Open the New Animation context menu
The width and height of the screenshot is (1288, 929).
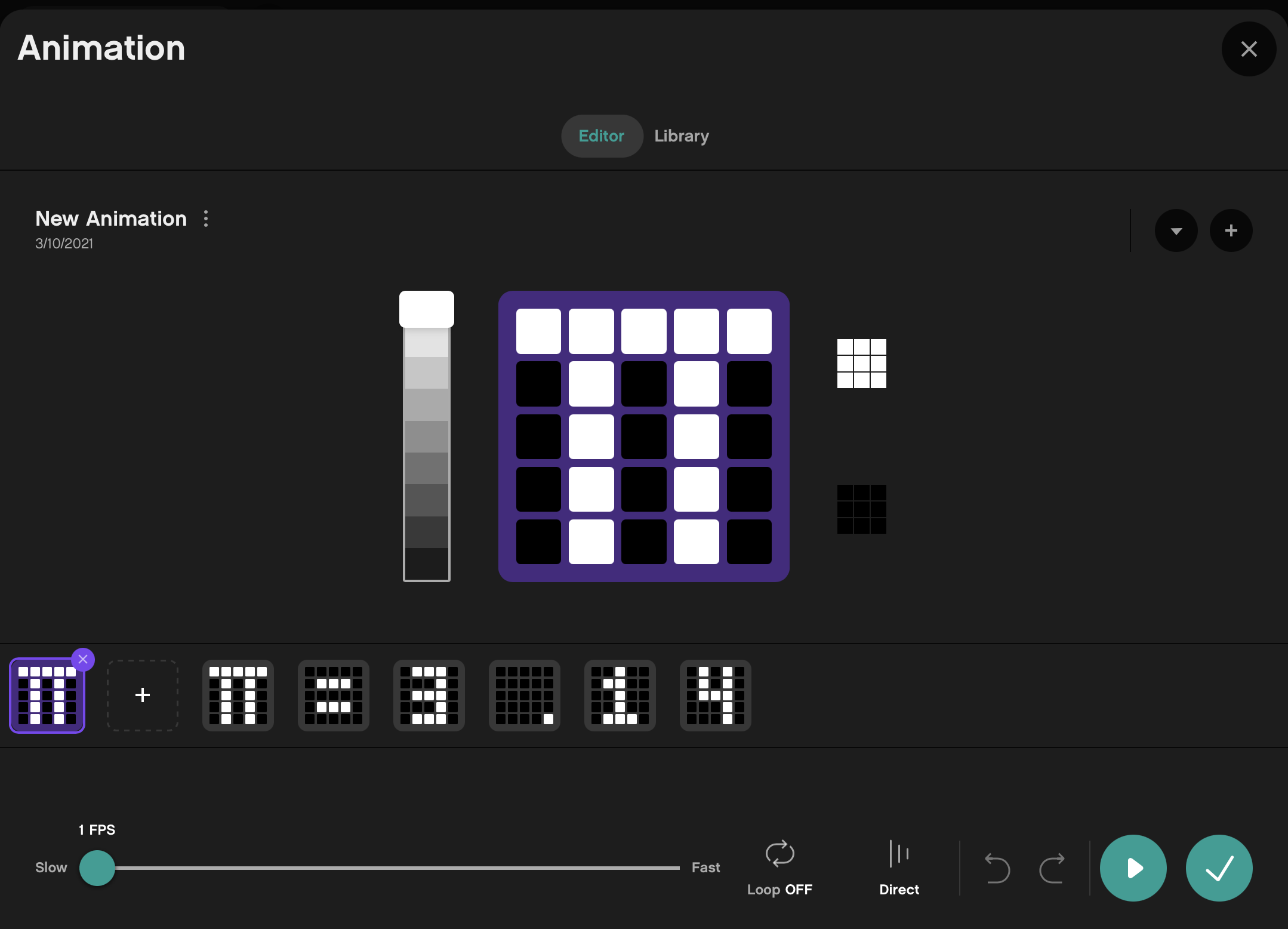[206, 218]
